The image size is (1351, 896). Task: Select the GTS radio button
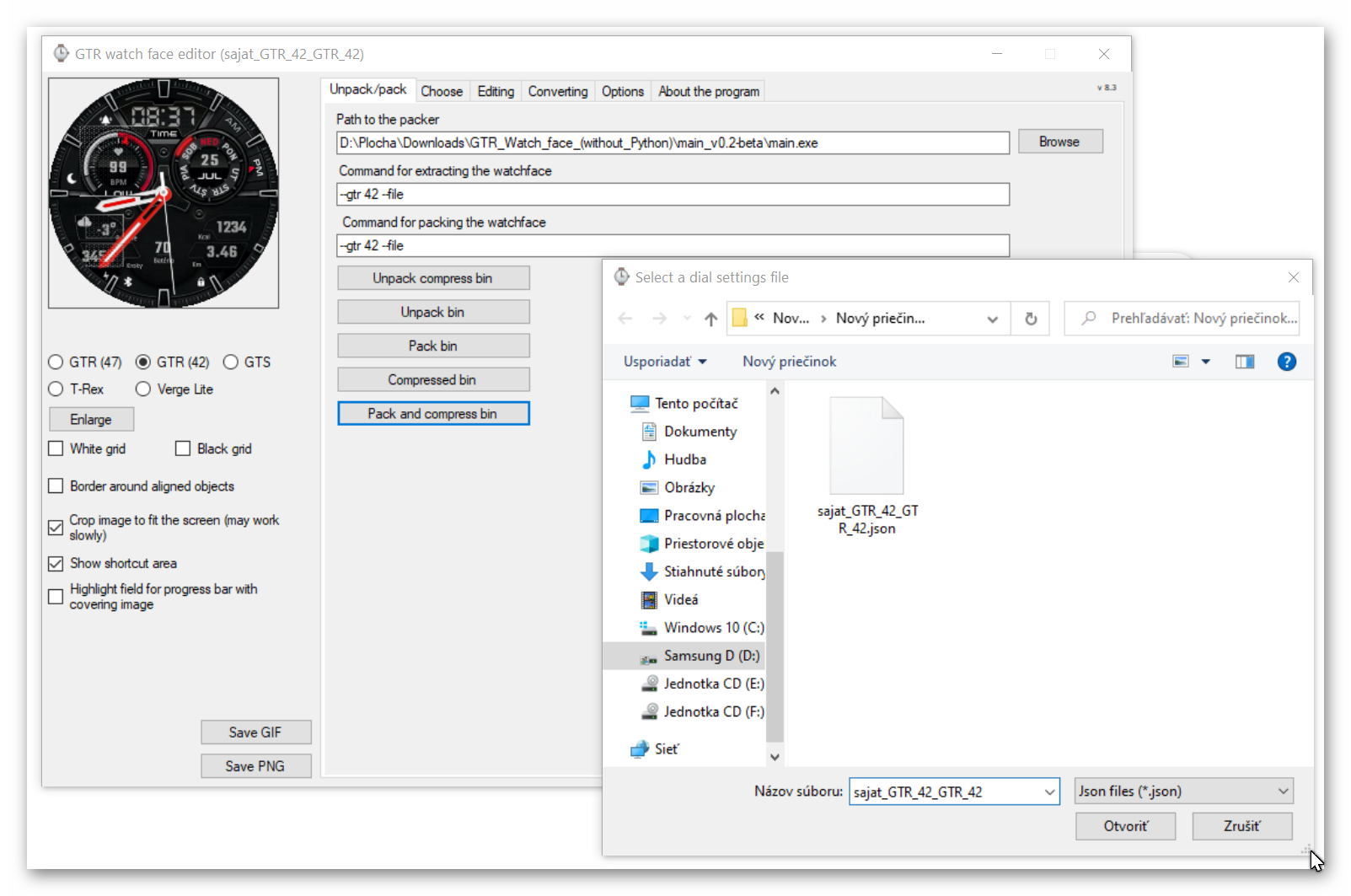pos(230,362)
